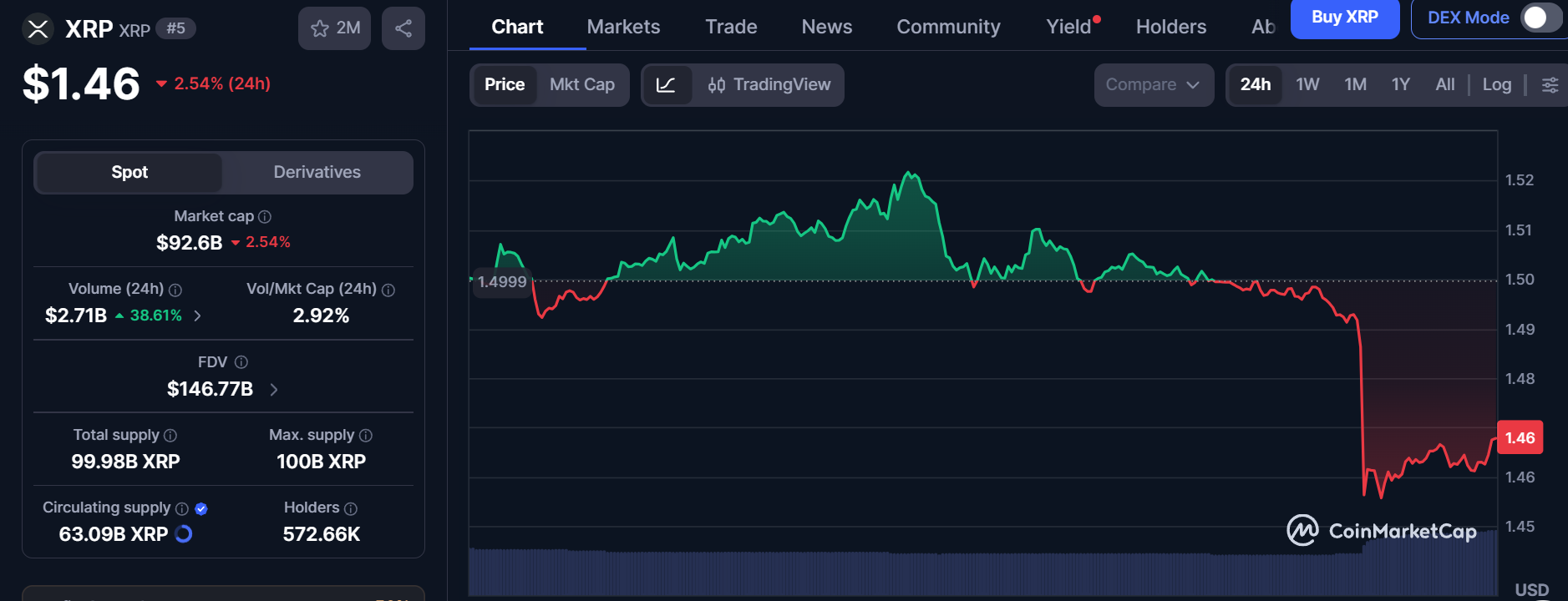Open the Holders tab
1568x601 pixels.
[x=1171, y=28]
